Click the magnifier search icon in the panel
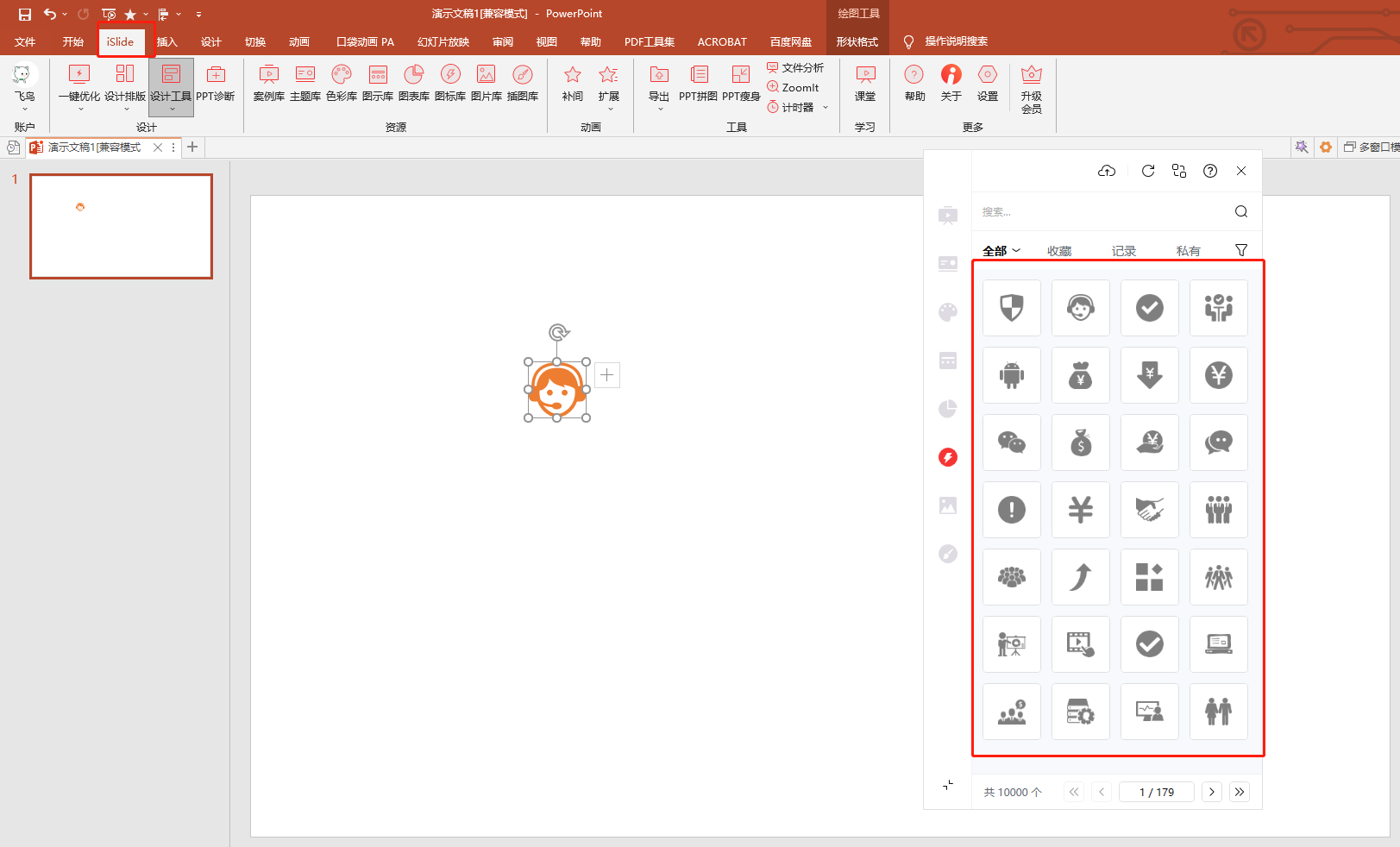1400x847 pixels. point(1241,211)
